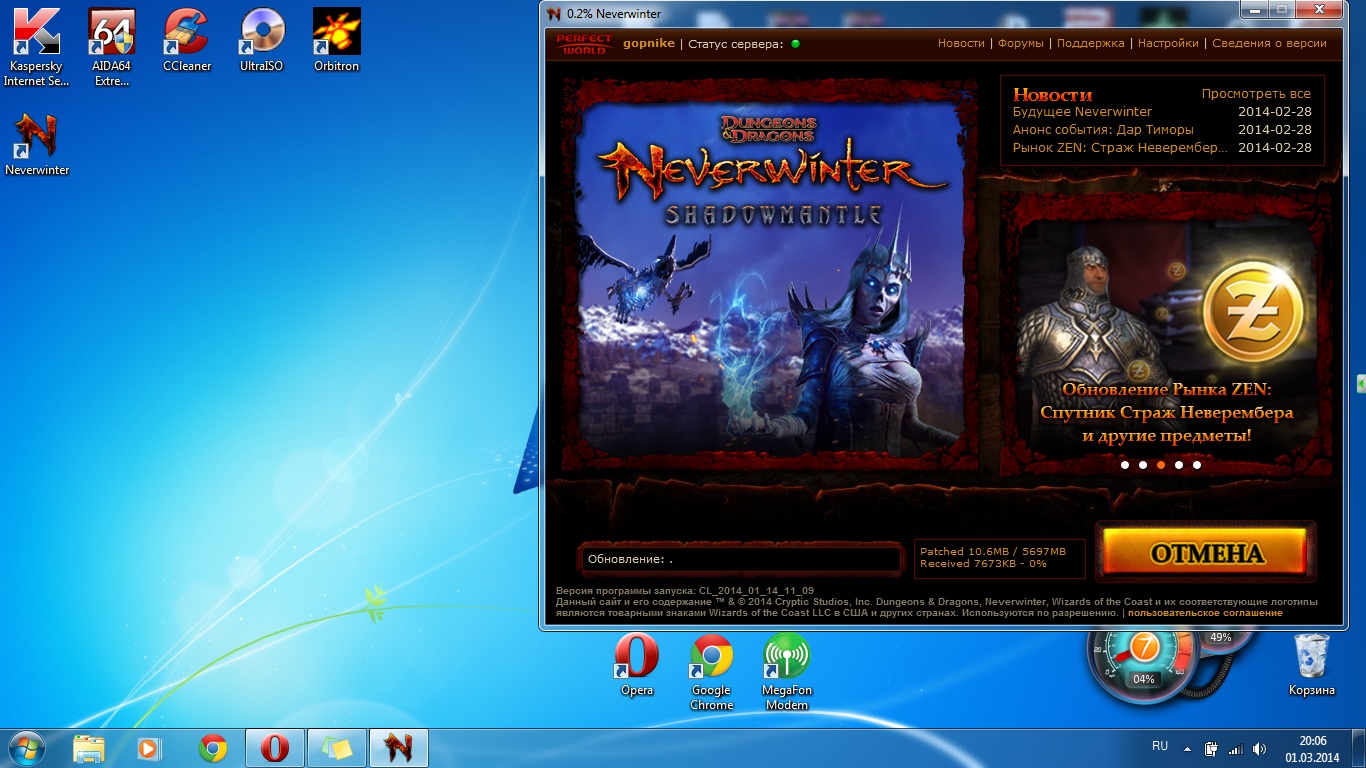Open the power battery tray icon
Screen dimensions: 1366x768
[1211, 748]
